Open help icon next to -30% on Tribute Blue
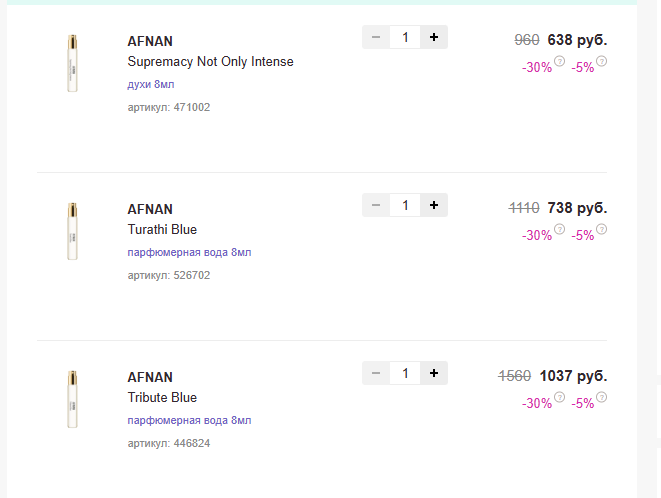 coord(559,397)
